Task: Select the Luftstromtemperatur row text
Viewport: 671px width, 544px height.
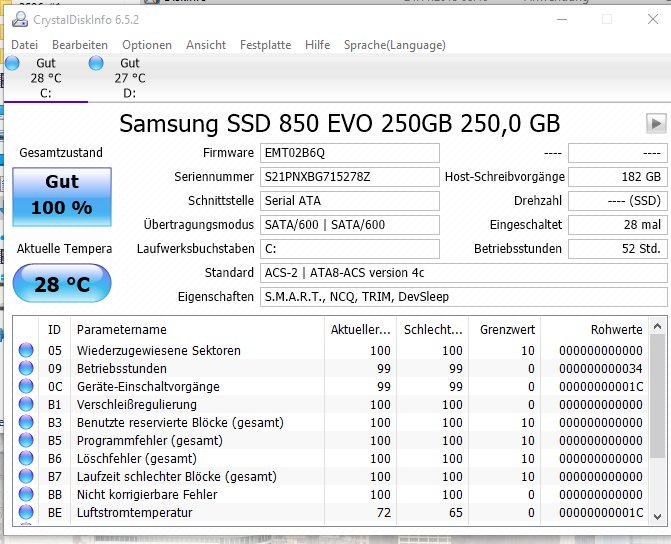Action: click(x=134, y=512)
